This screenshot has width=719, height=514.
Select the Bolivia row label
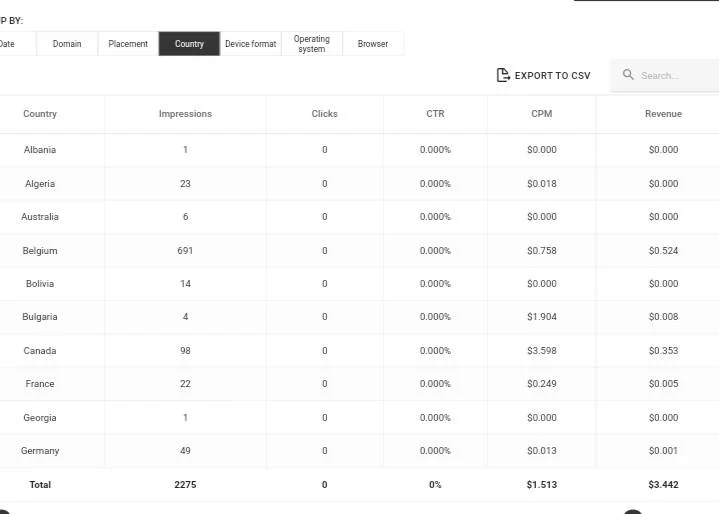(40, 283)
